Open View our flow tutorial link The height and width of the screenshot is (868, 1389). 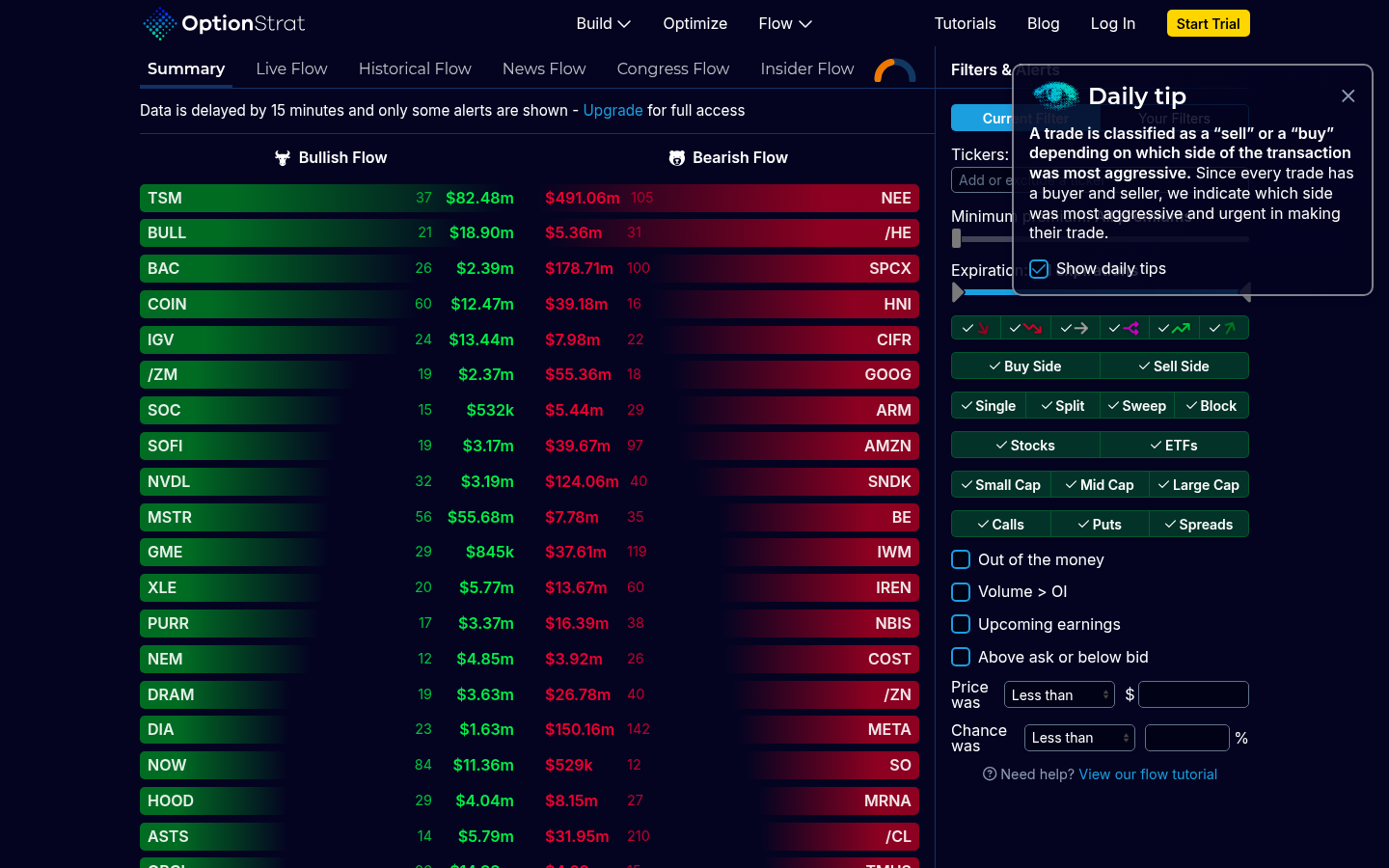coord(1148,773)
